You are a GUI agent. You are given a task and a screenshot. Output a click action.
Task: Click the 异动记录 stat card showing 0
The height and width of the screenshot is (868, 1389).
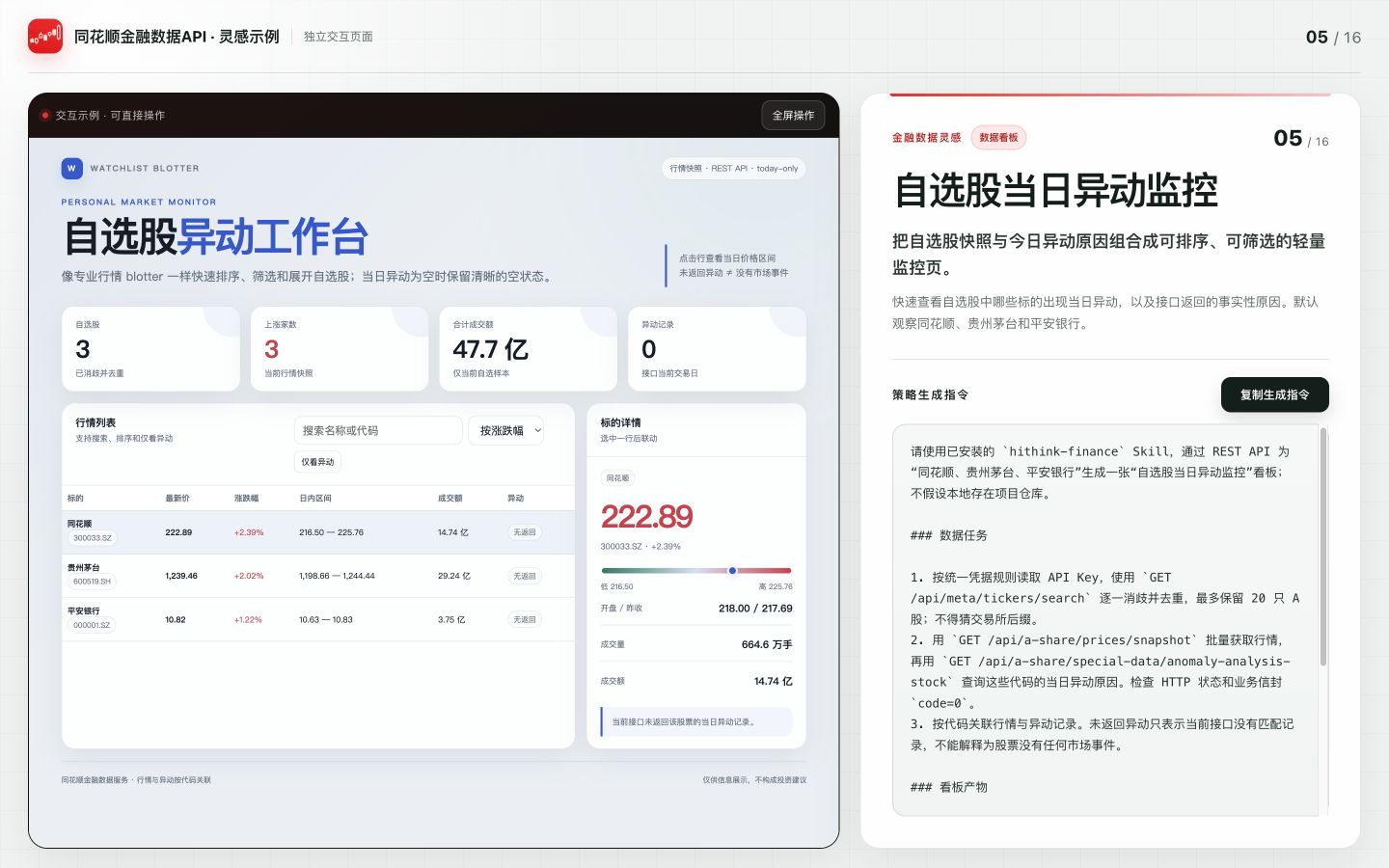point(717,348)
